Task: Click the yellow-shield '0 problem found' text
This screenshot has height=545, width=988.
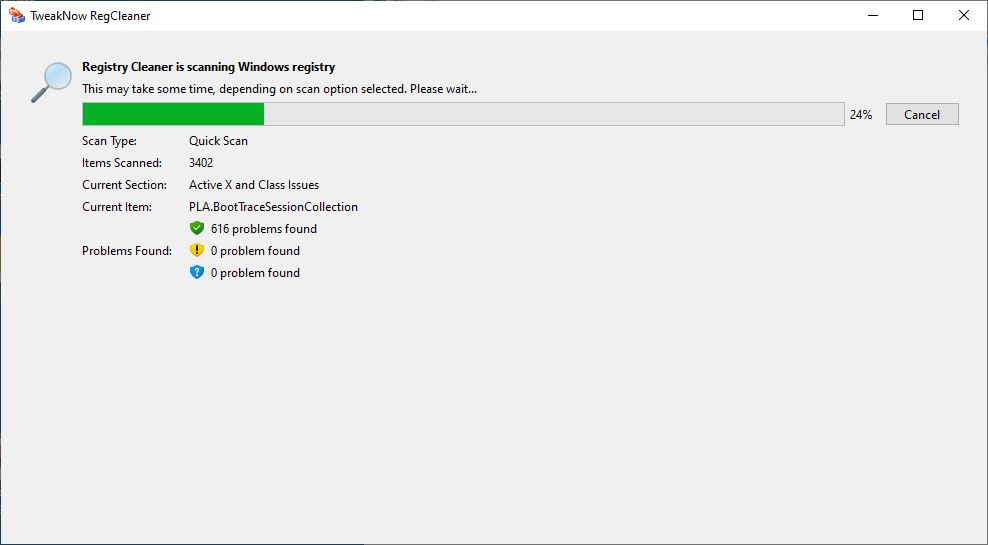Action: tap(255, 251)
